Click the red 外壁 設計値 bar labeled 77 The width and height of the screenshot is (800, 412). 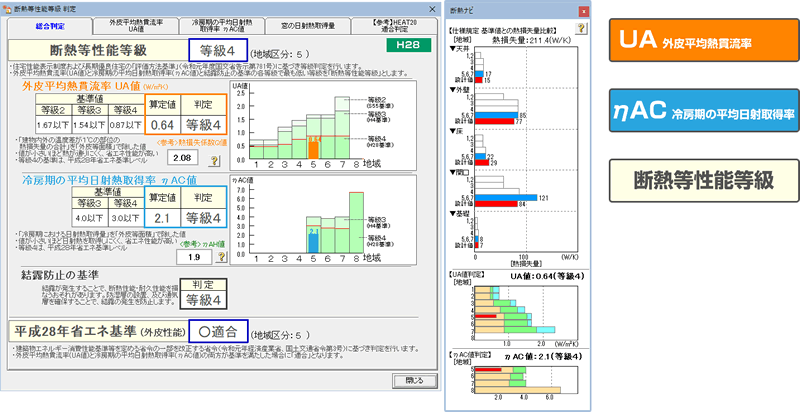[x=494, y=121]
